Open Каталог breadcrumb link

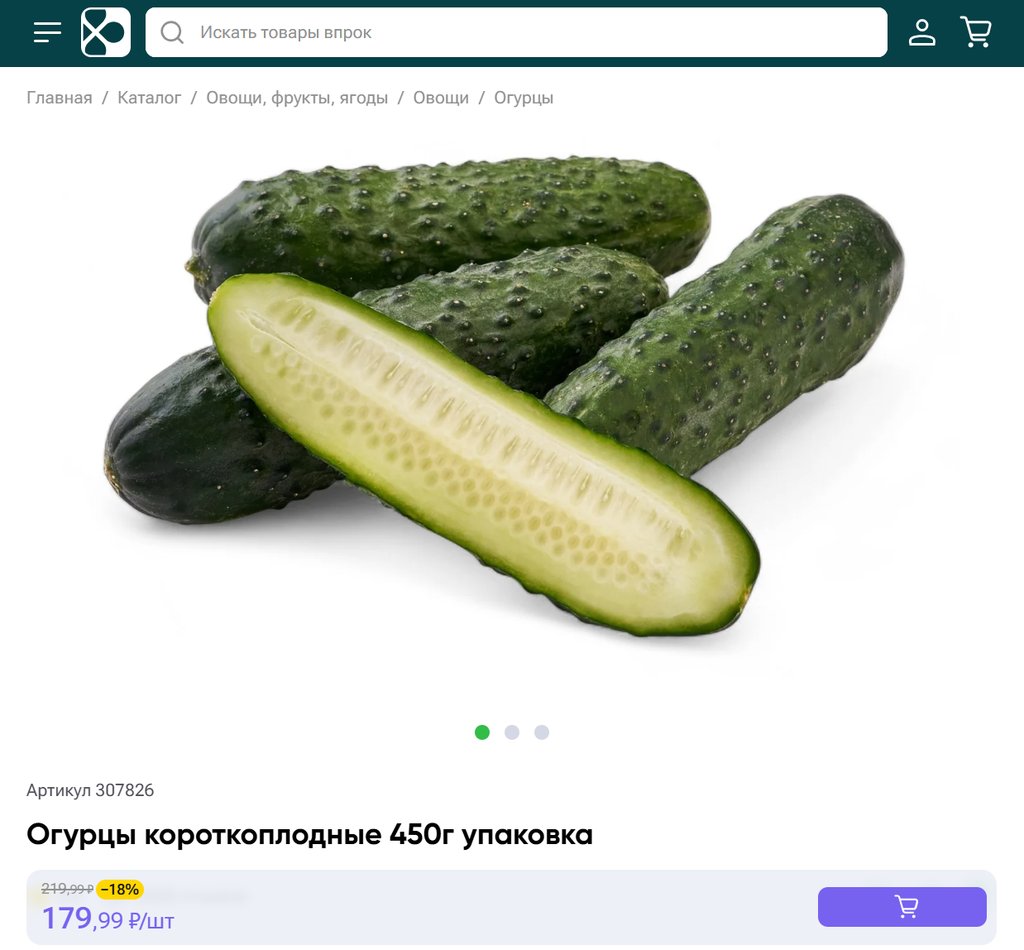150,98
